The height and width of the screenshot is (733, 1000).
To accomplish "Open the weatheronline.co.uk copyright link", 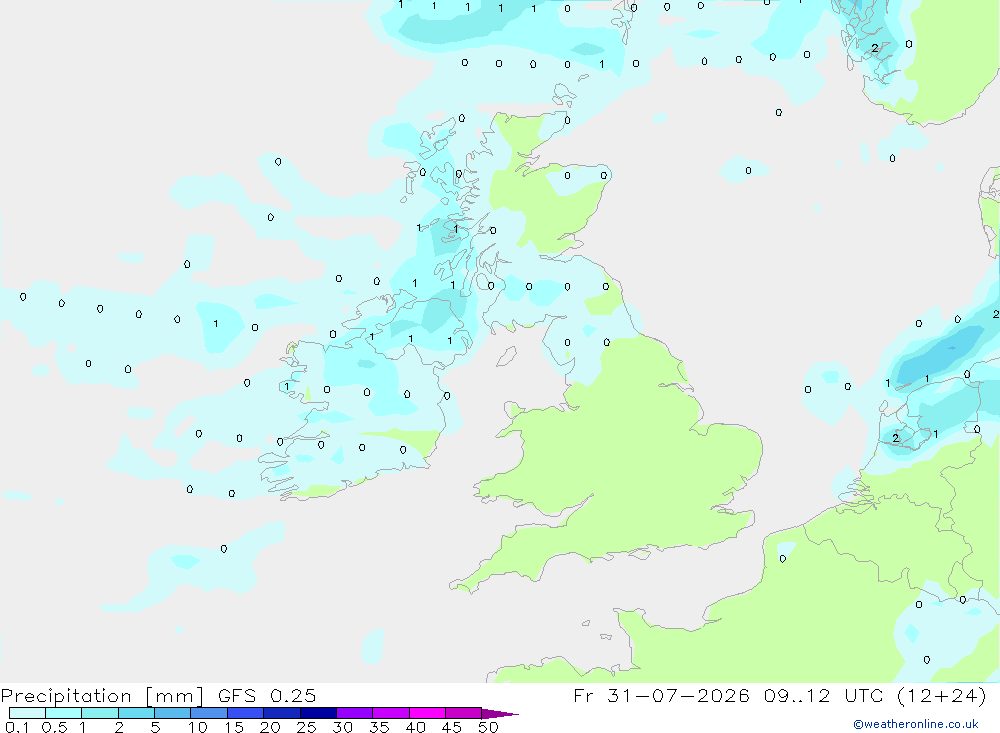I will click(916, 724).
